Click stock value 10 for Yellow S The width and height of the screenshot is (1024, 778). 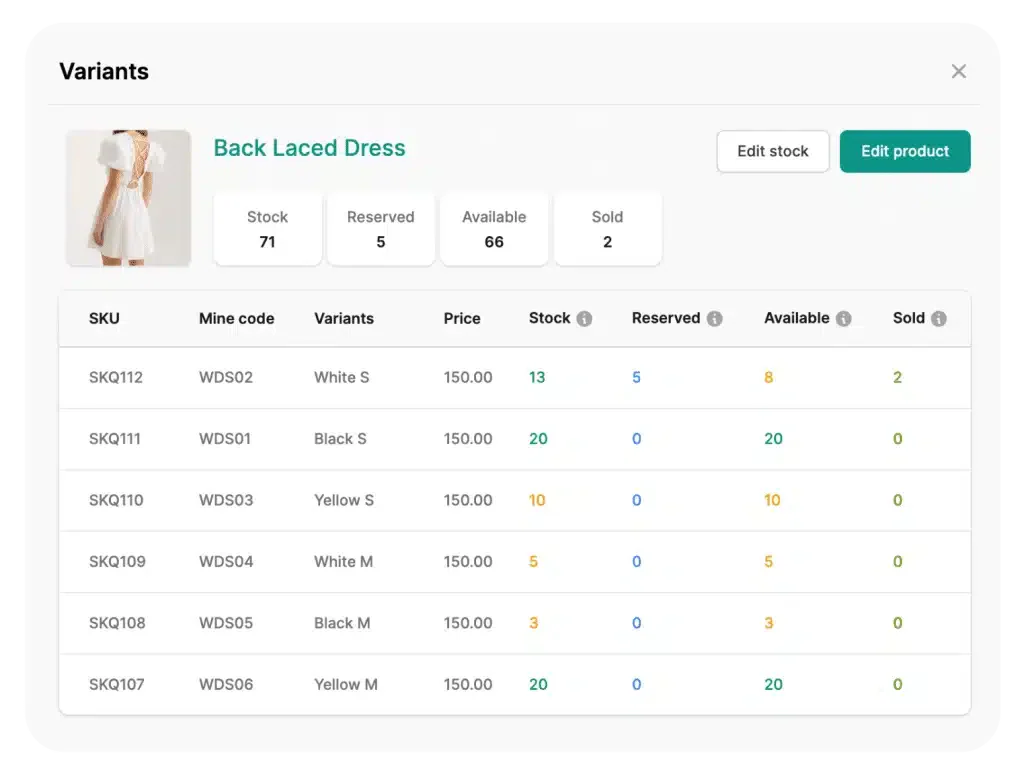click(x=537, y=500)
